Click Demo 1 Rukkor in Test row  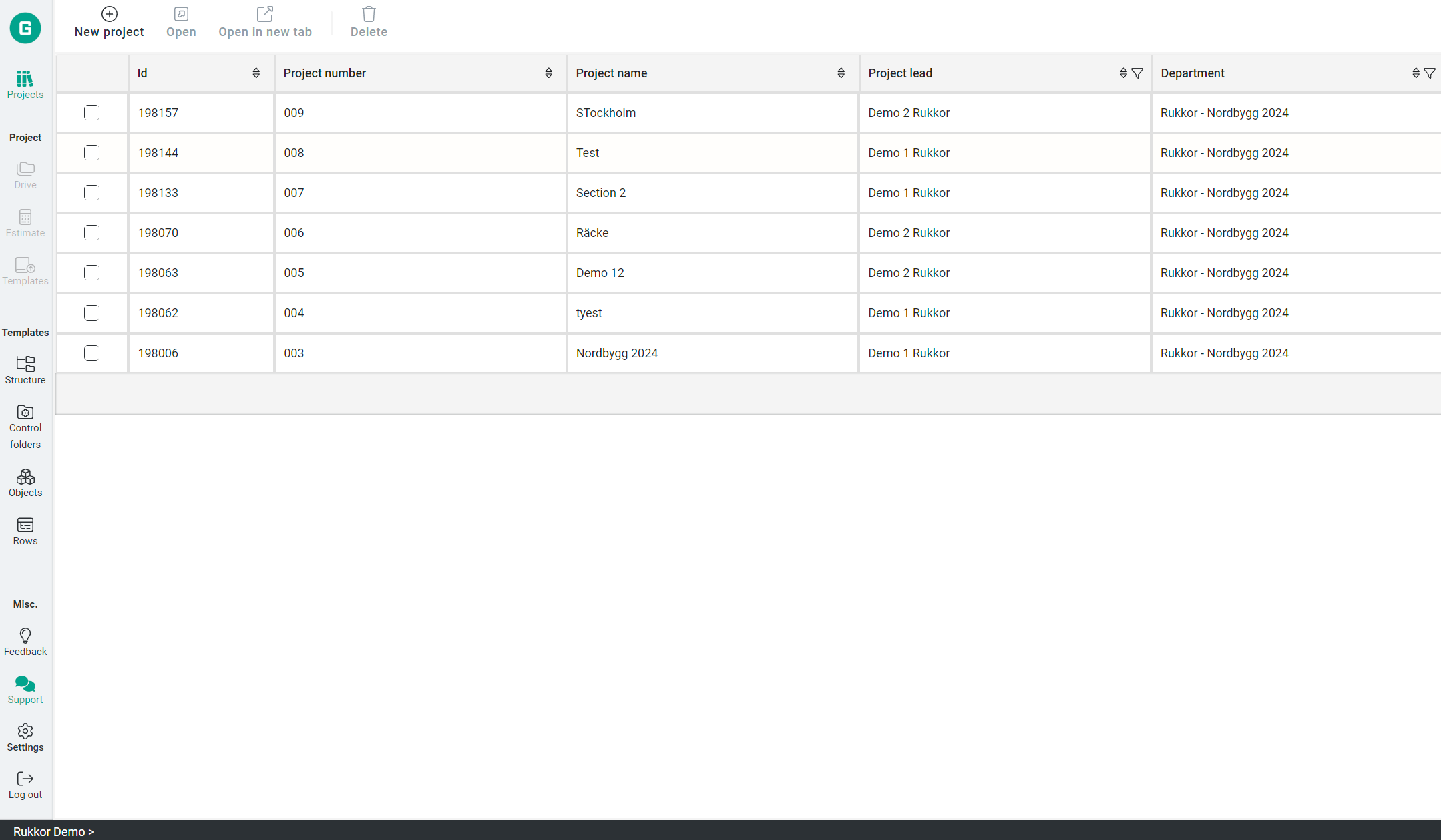coord(909,153)
